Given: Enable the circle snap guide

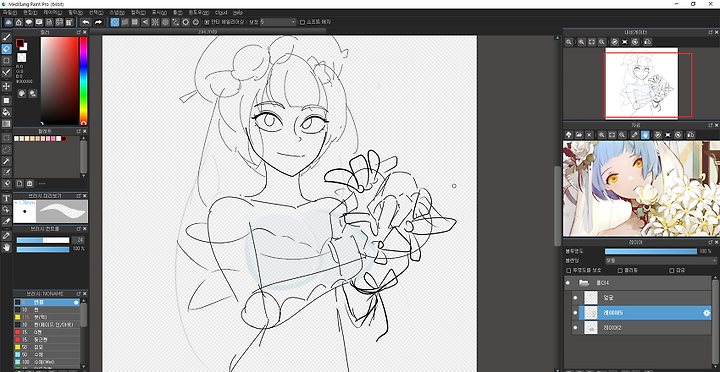Looking at the screenshot, I should point(165,22).
